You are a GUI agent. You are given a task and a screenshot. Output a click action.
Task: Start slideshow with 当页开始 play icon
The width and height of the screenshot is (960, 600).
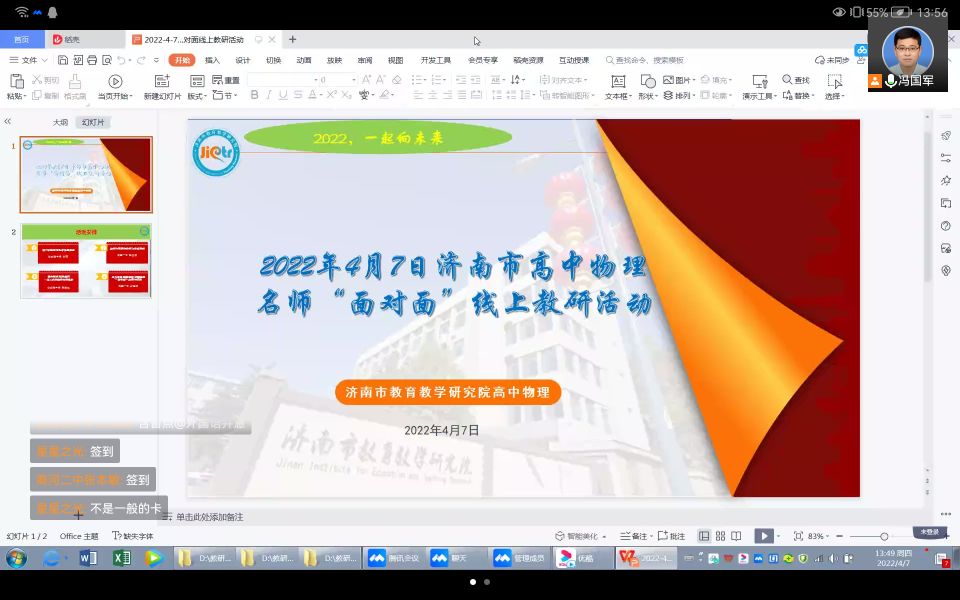115,81
